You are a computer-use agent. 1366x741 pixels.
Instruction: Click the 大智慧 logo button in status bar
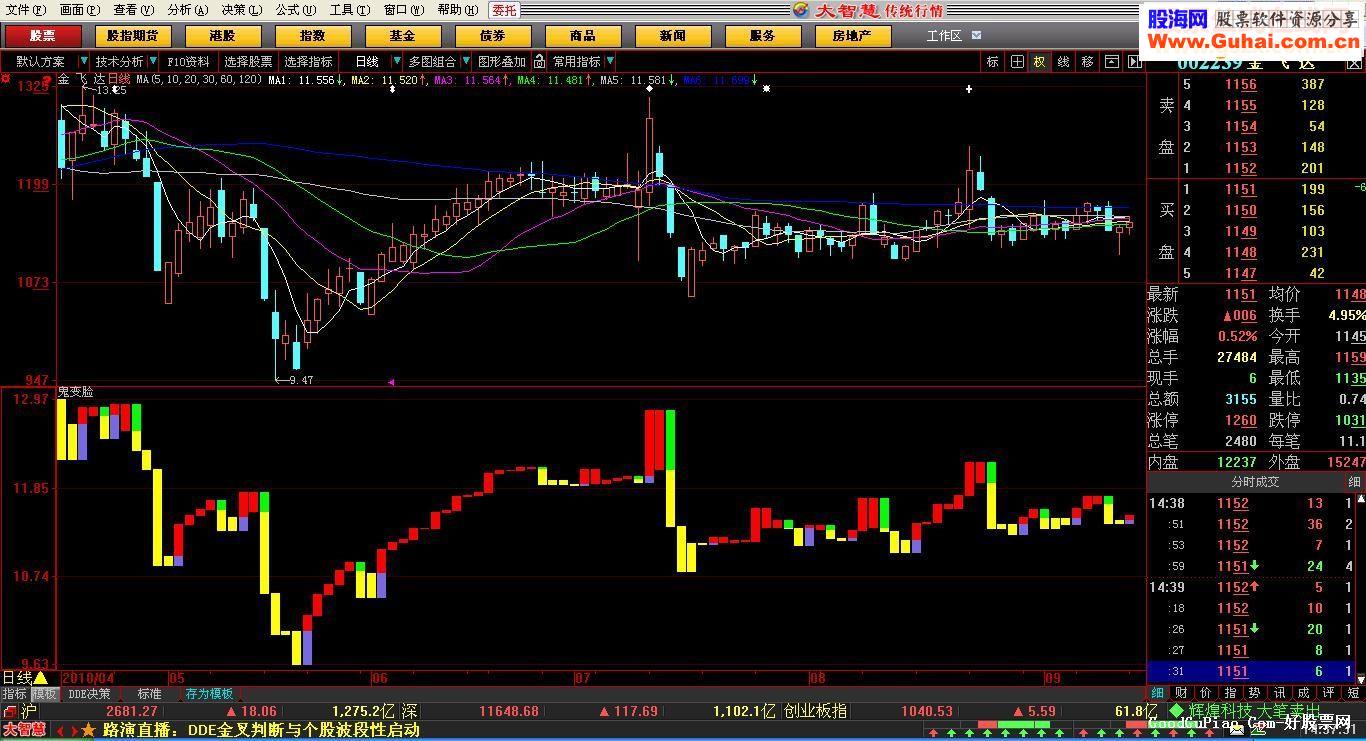pyautogui.click(x=24, y=730)
